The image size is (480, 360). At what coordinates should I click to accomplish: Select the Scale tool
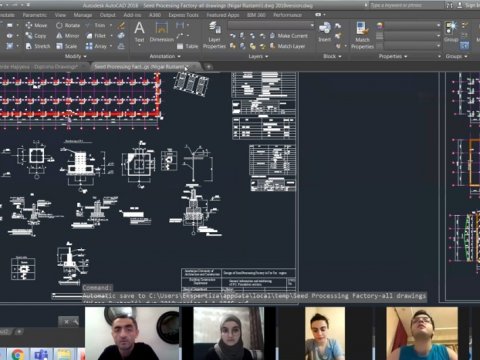pos(67,46)
